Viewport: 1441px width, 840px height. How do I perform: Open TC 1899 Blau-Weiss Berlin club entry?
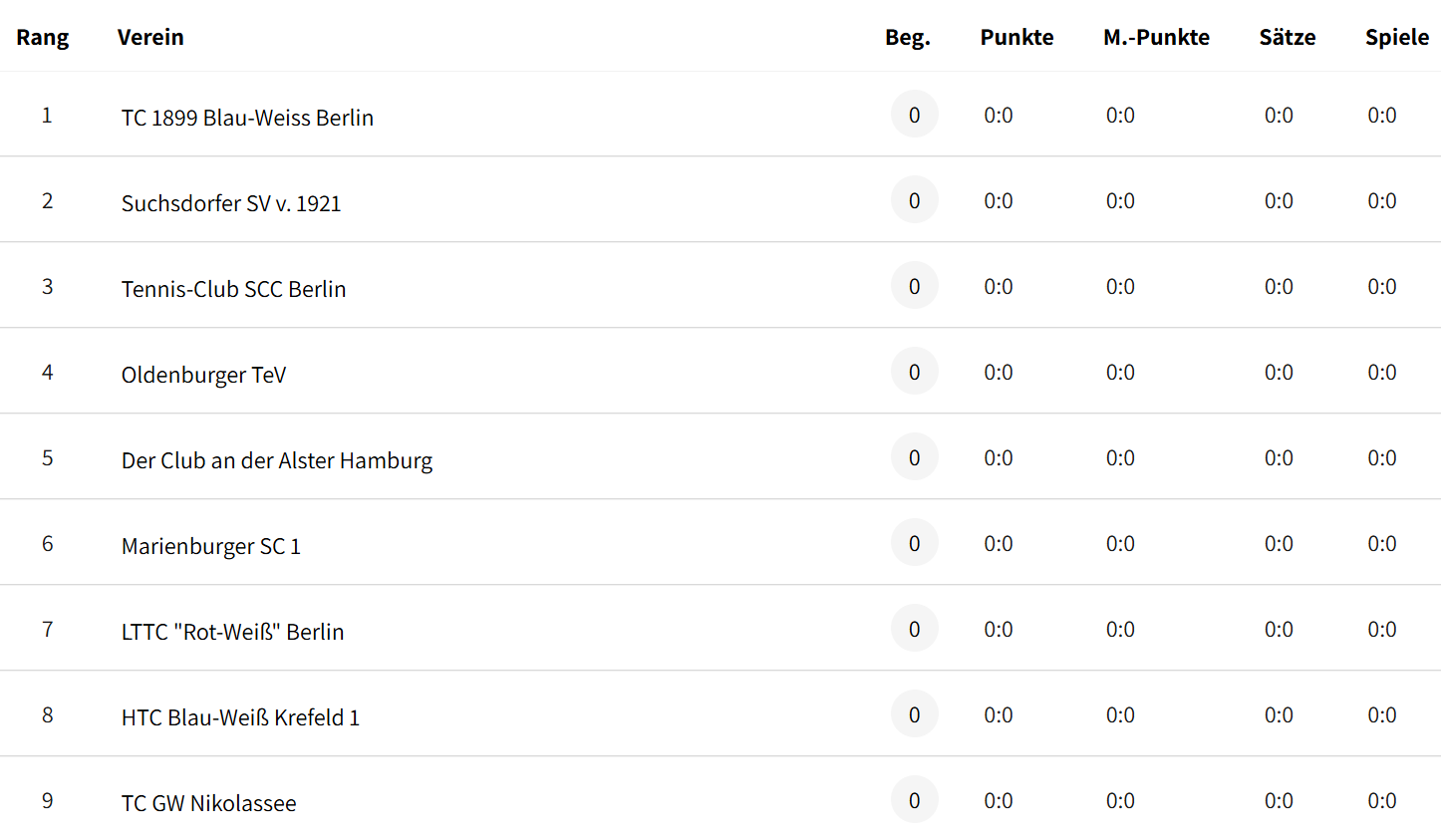(x=247, y=118)
